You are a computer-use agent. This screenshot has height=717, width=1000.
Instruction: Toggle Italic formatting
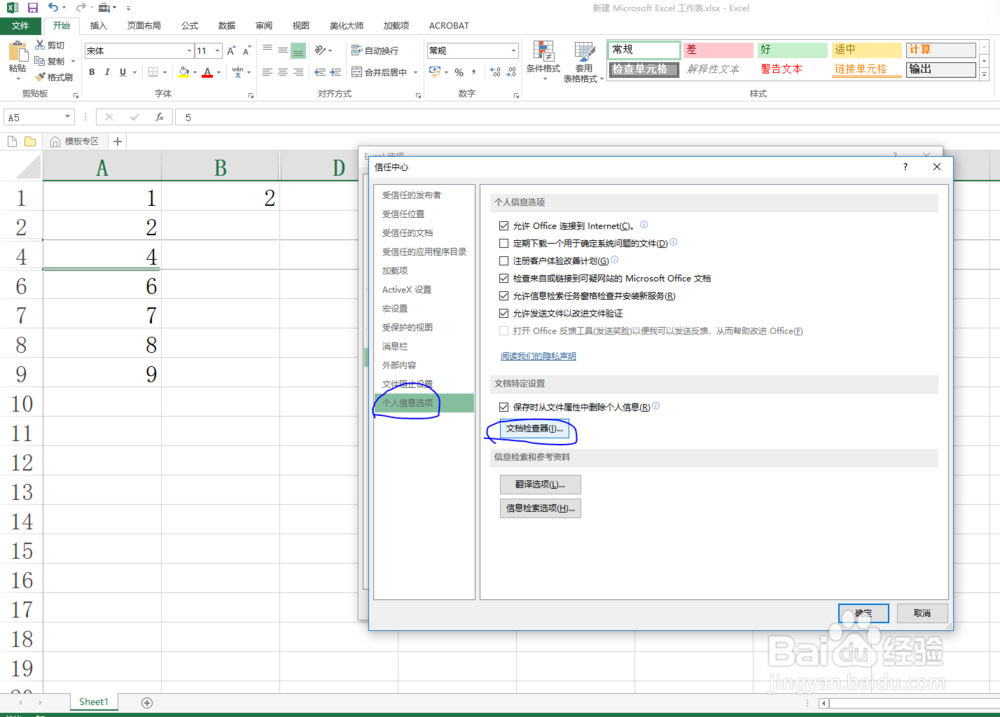pyautogui.click(x=107, y=72)
